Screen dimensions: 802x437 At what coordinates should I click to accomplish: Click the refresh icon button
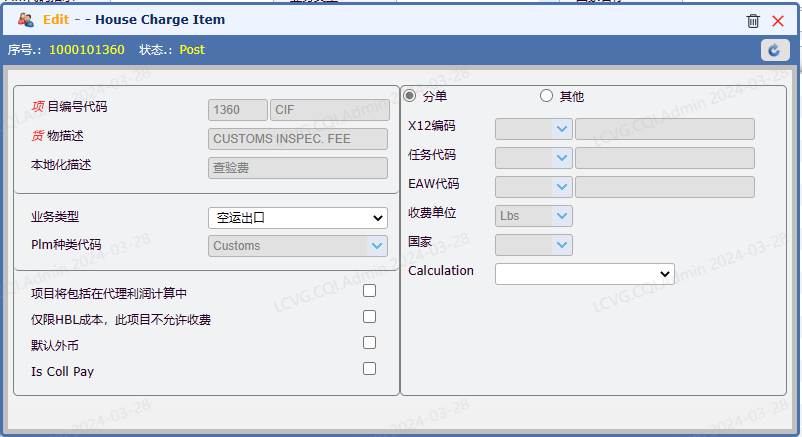coord(774,50)
